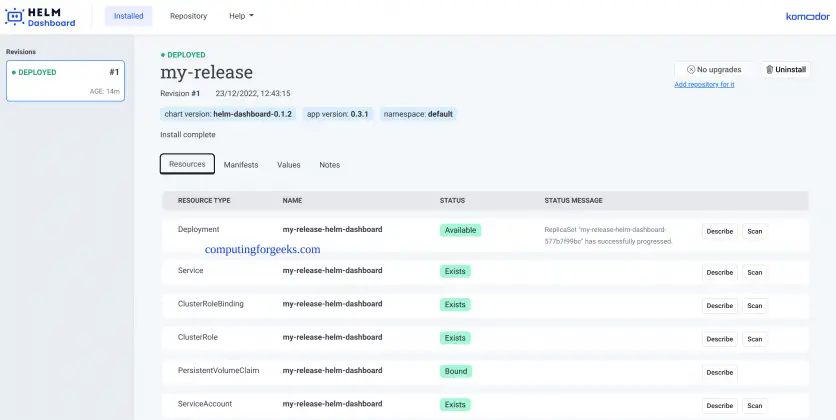The width and height of the screenshot is (836, 420).
Task: Open the Notes tab
Action: click(330, 165)
